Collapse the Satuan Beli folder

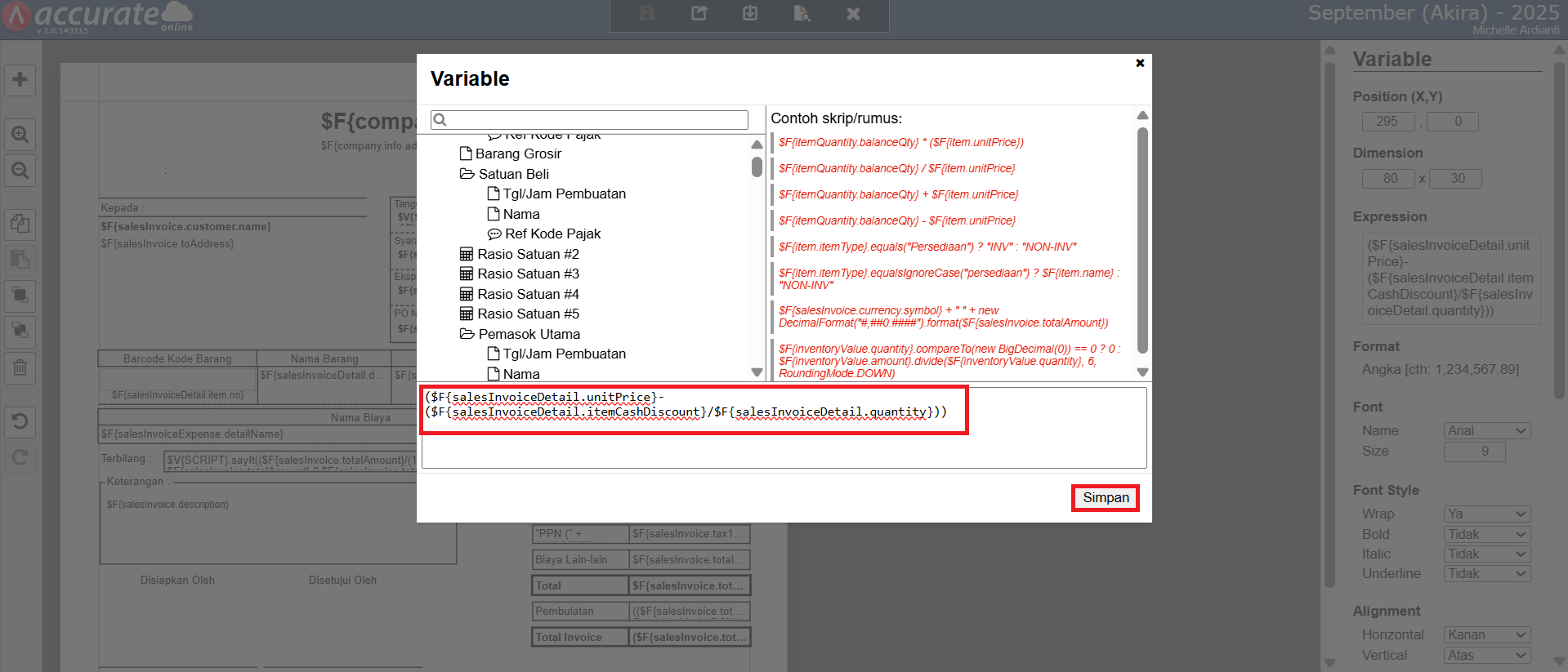point(467,174)
